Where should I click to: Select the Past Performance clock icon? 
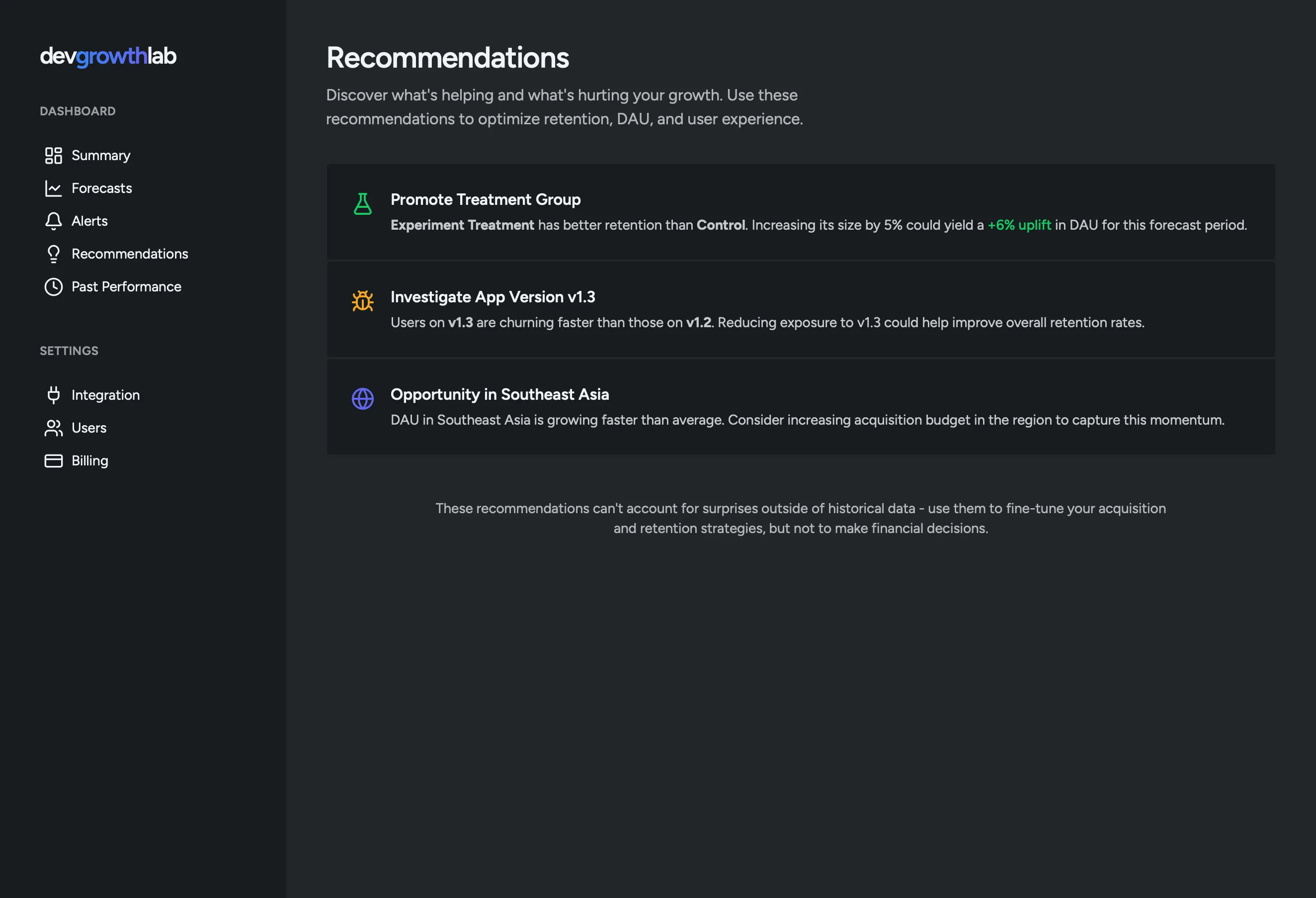click(53, 287)
